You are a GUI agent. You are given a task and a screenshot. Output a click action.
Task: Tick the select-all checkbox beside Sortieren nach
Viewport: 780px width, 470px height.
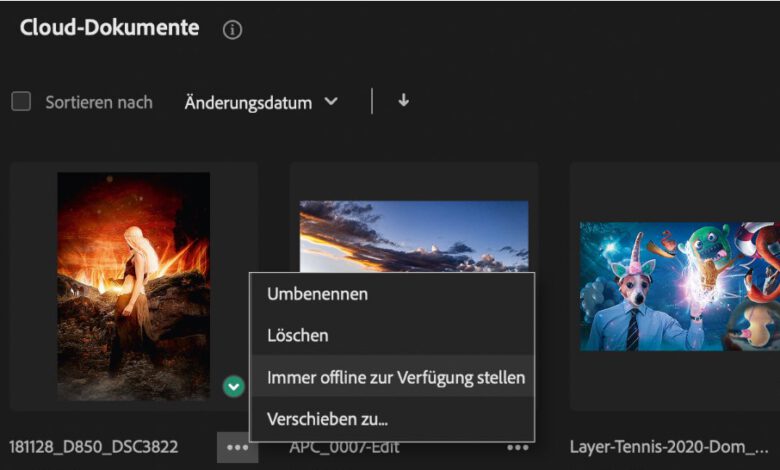tap(21, 101)
